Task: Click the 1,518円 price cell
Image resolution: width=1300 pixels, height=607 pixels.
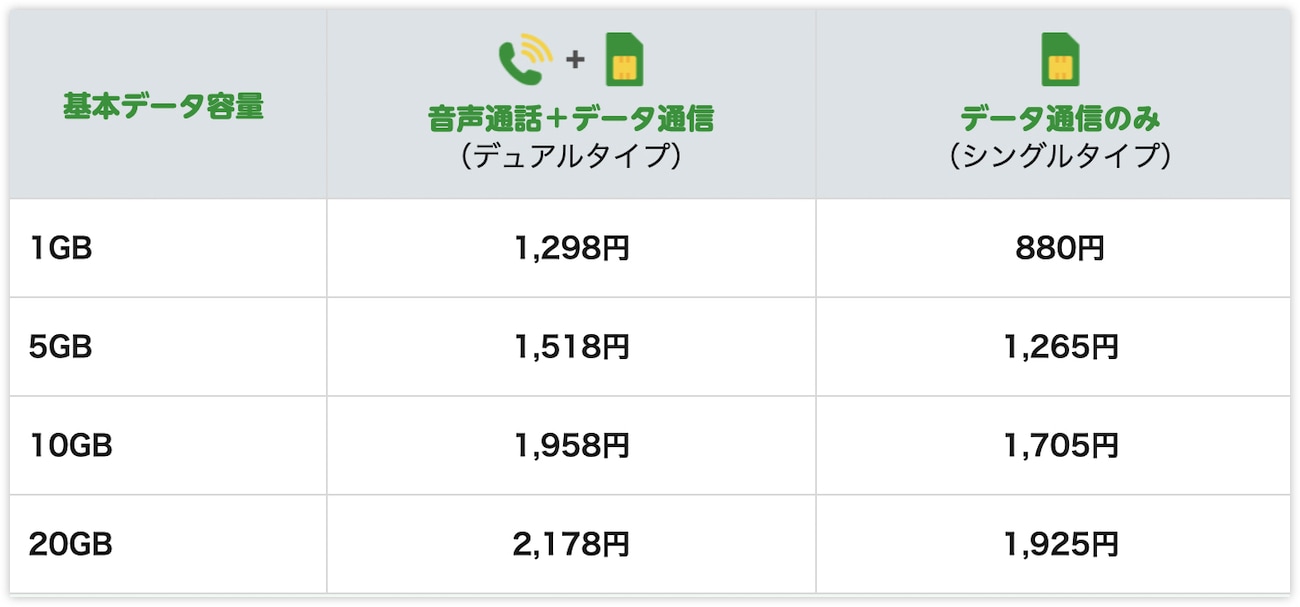Action: (x=572, y=347)
